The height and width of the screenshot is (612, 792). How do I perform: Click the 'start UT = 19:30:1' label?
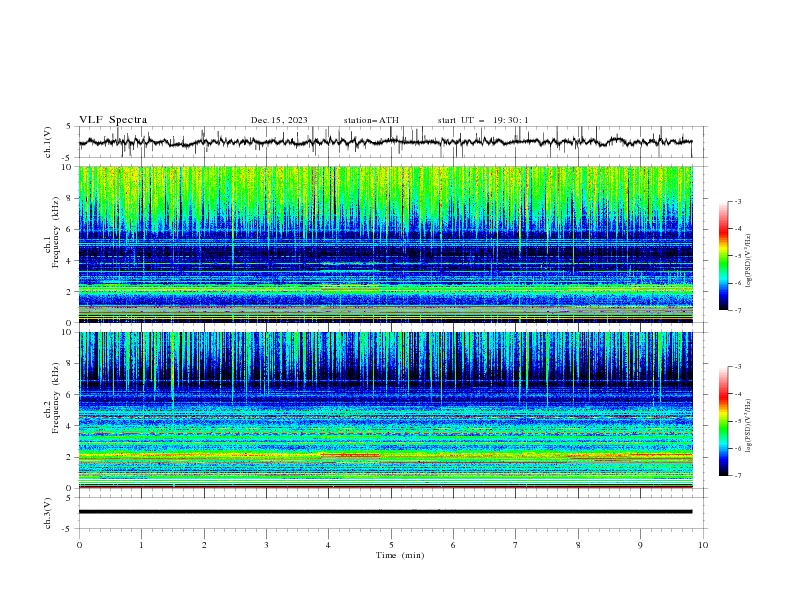pos(483,120)
